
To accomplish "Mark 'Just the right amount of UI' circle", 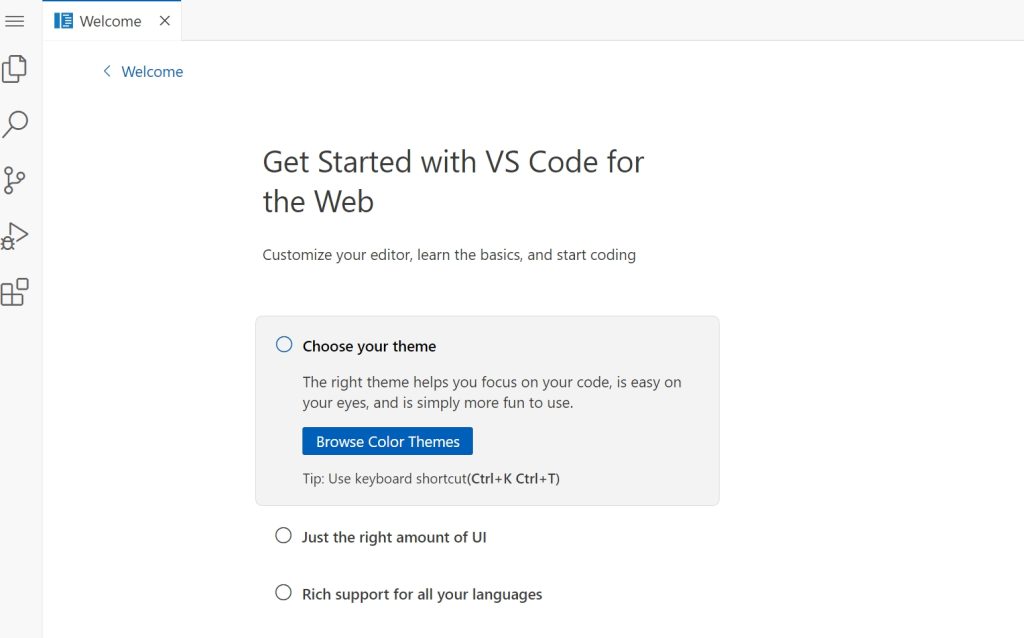I will tap(283, 536).
